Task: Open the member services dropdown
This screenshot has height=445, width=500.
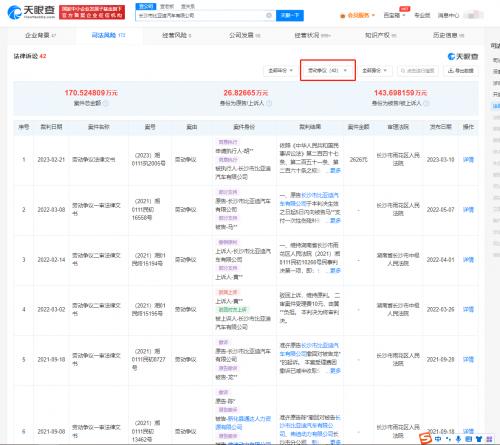Action: [x=357, y=15]
